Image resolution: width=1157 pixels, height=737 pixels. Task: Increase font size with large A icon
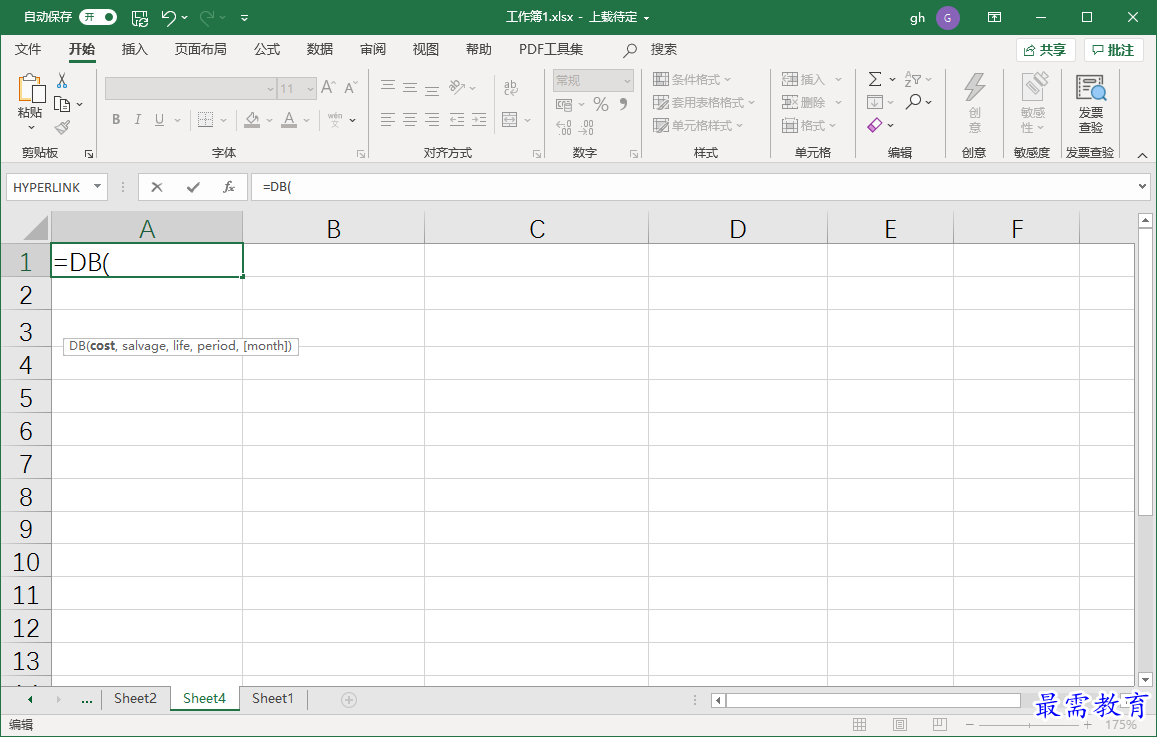[328, 88]
